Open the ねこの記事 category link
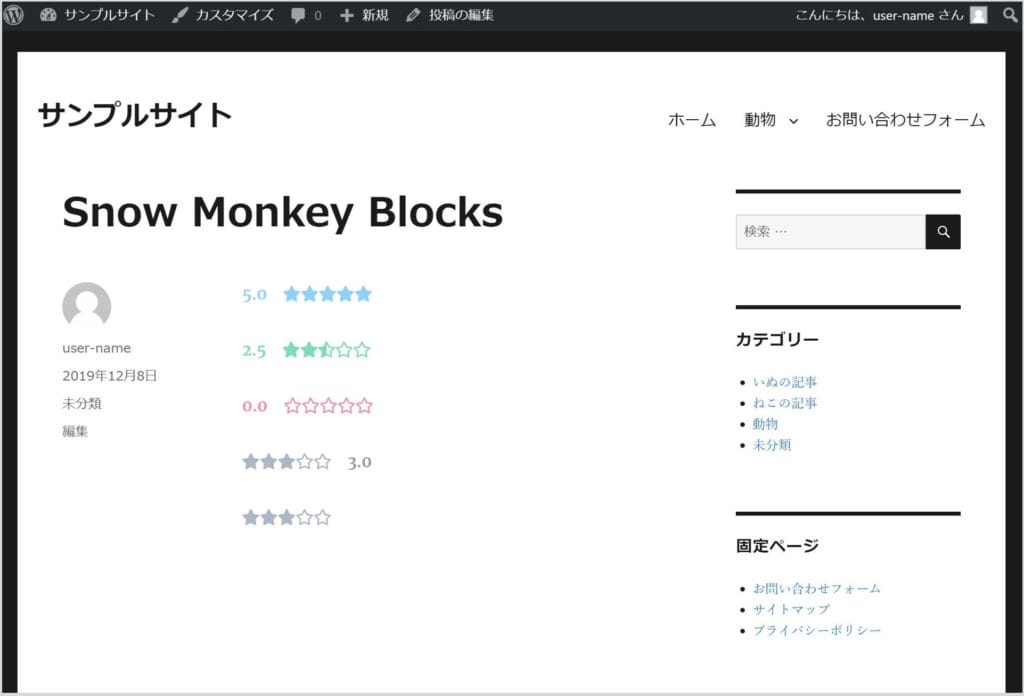Screen dimensions: 1024x696 pyautogui.click(x=785, y=403)
